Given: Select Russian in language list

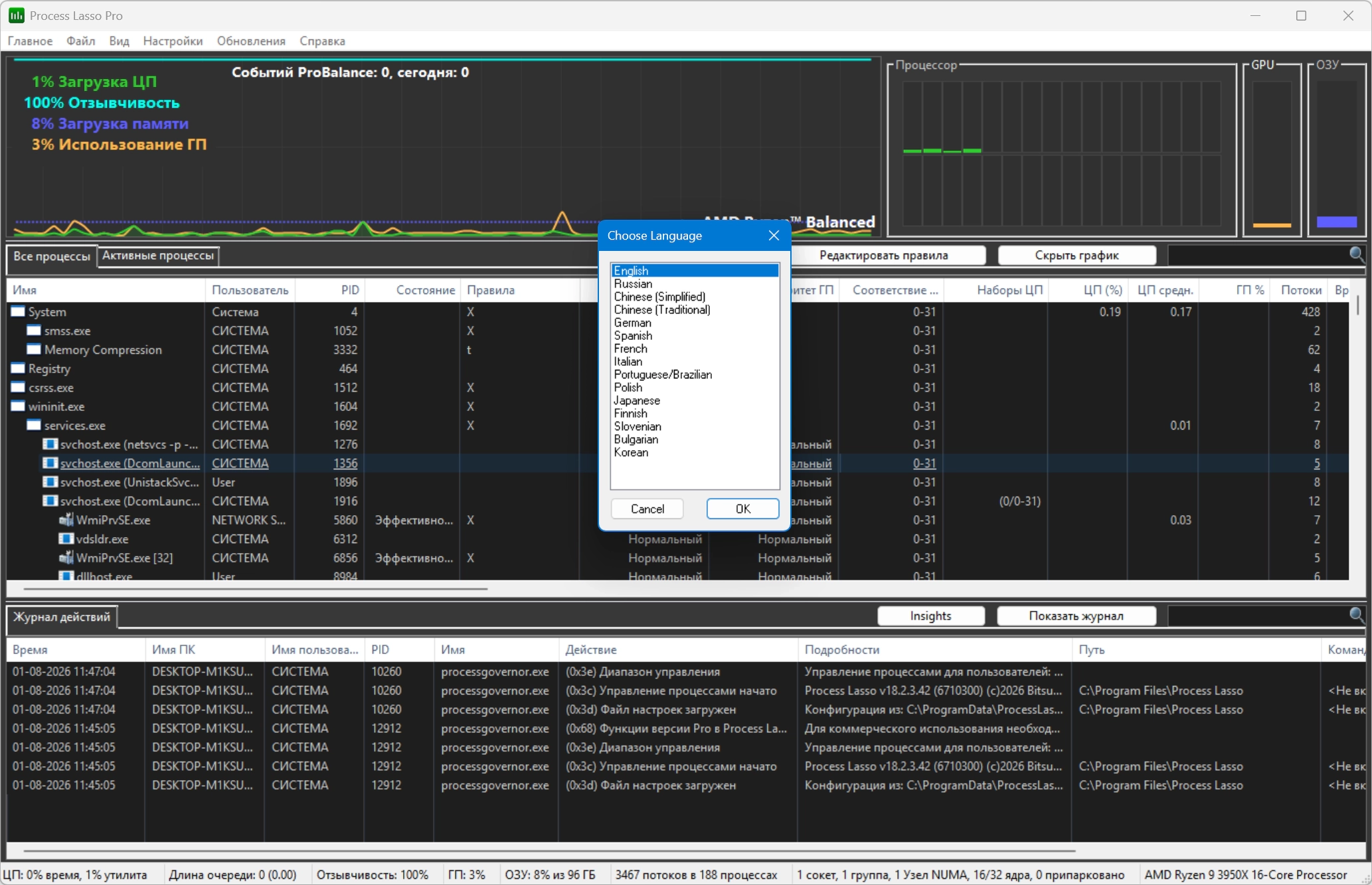Looking at the screenshot, I should (x=695, y=283).
